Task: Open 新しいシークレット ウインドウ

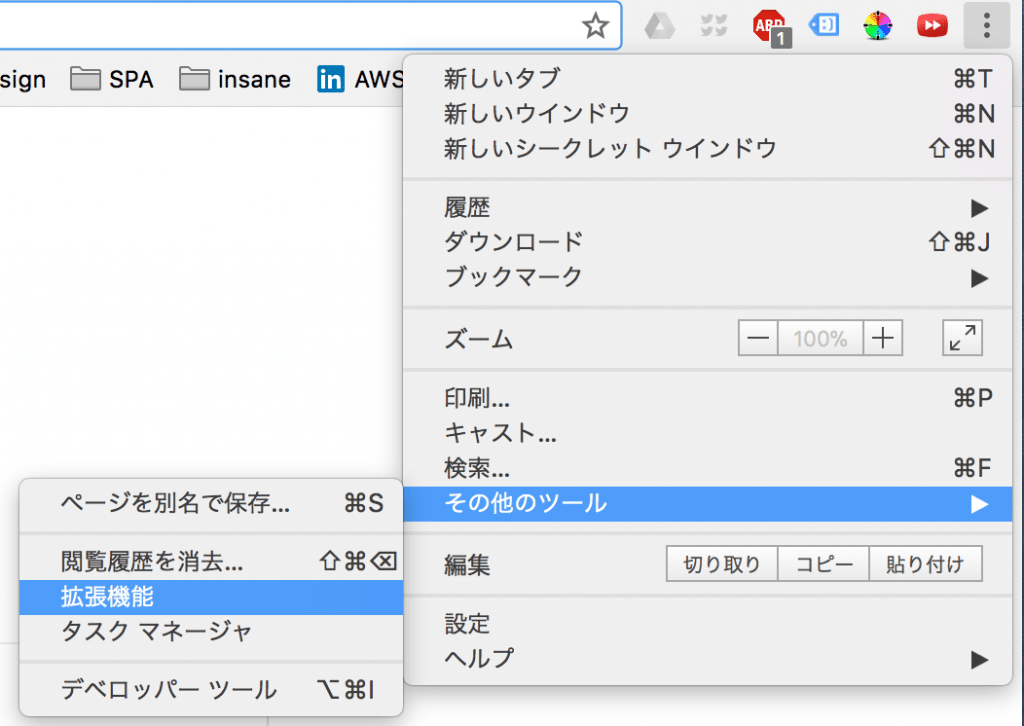Action: pos(707,149)
